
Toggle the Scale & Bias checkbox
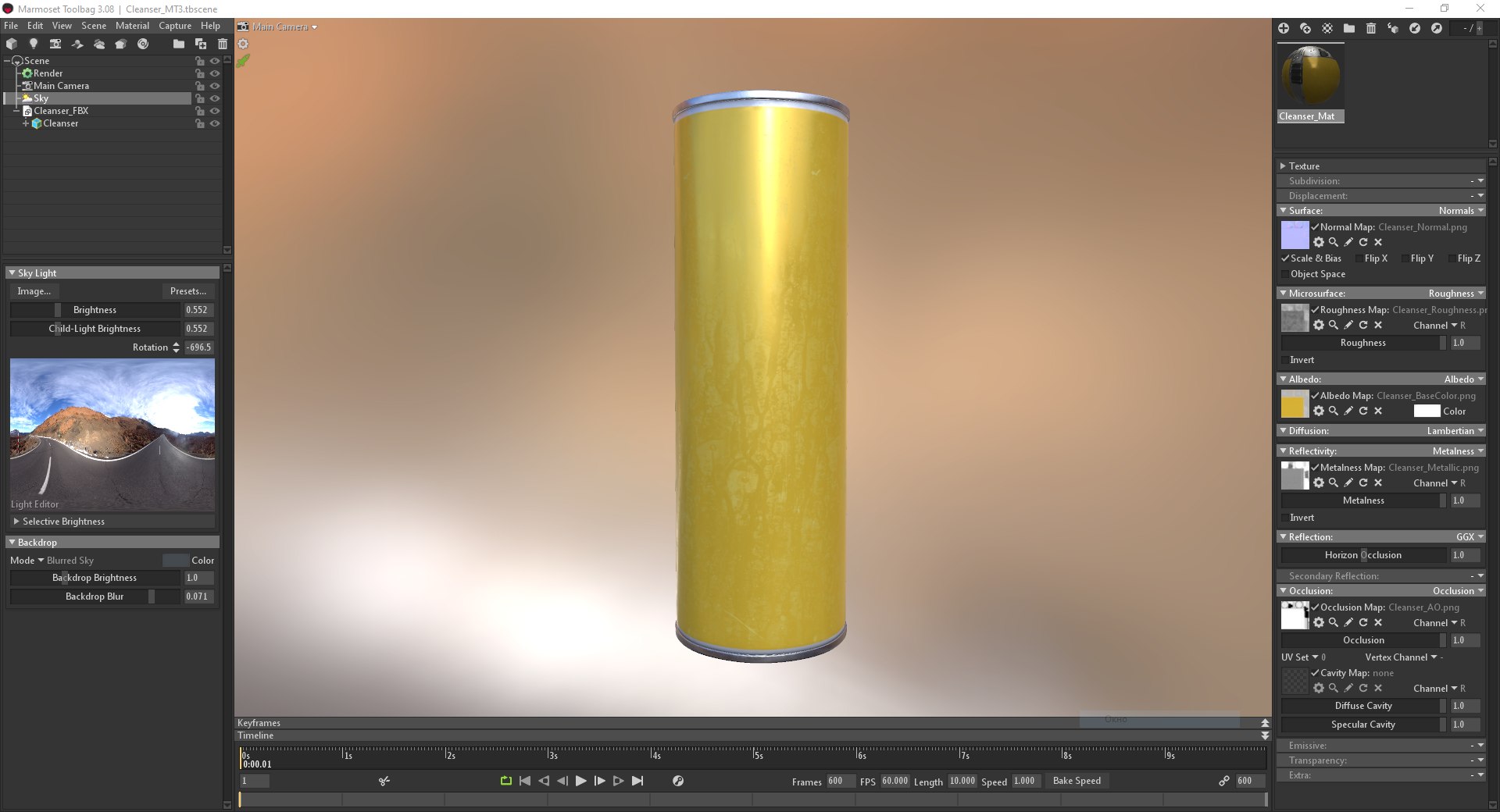coord(1285,258)
